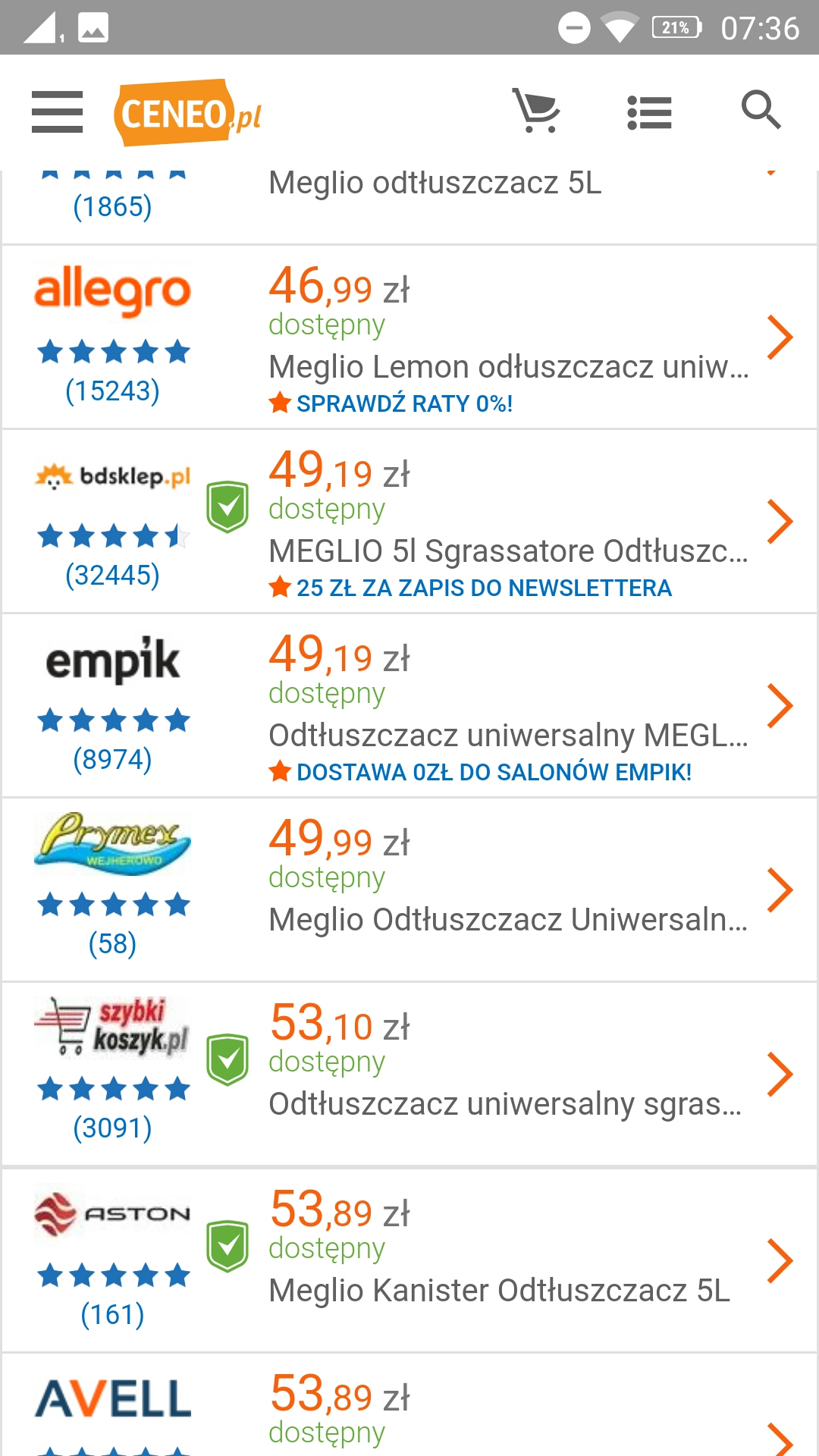Screen dimensions: 819x1456
Task: Open the search magnifier
Action: point(761,111)
